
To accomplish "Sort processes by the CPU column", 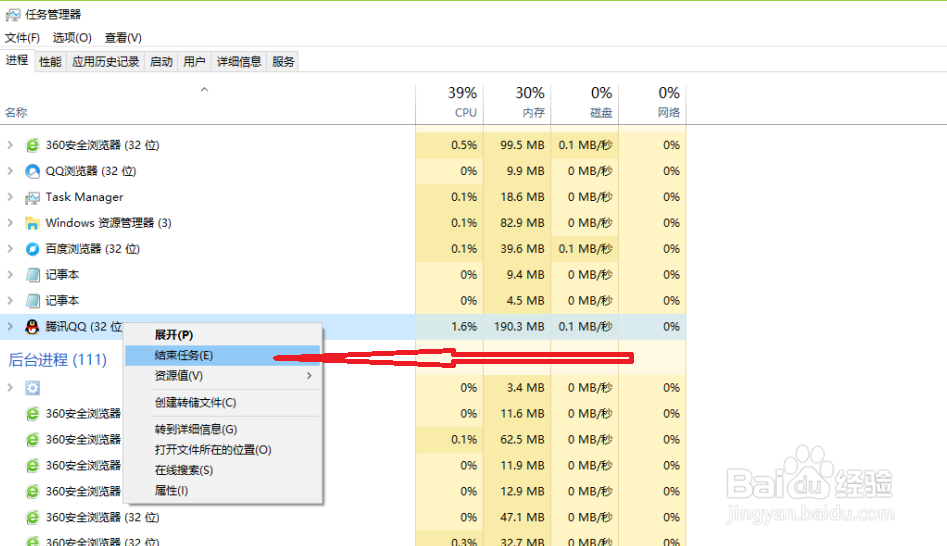I will [x=450, y=104].
